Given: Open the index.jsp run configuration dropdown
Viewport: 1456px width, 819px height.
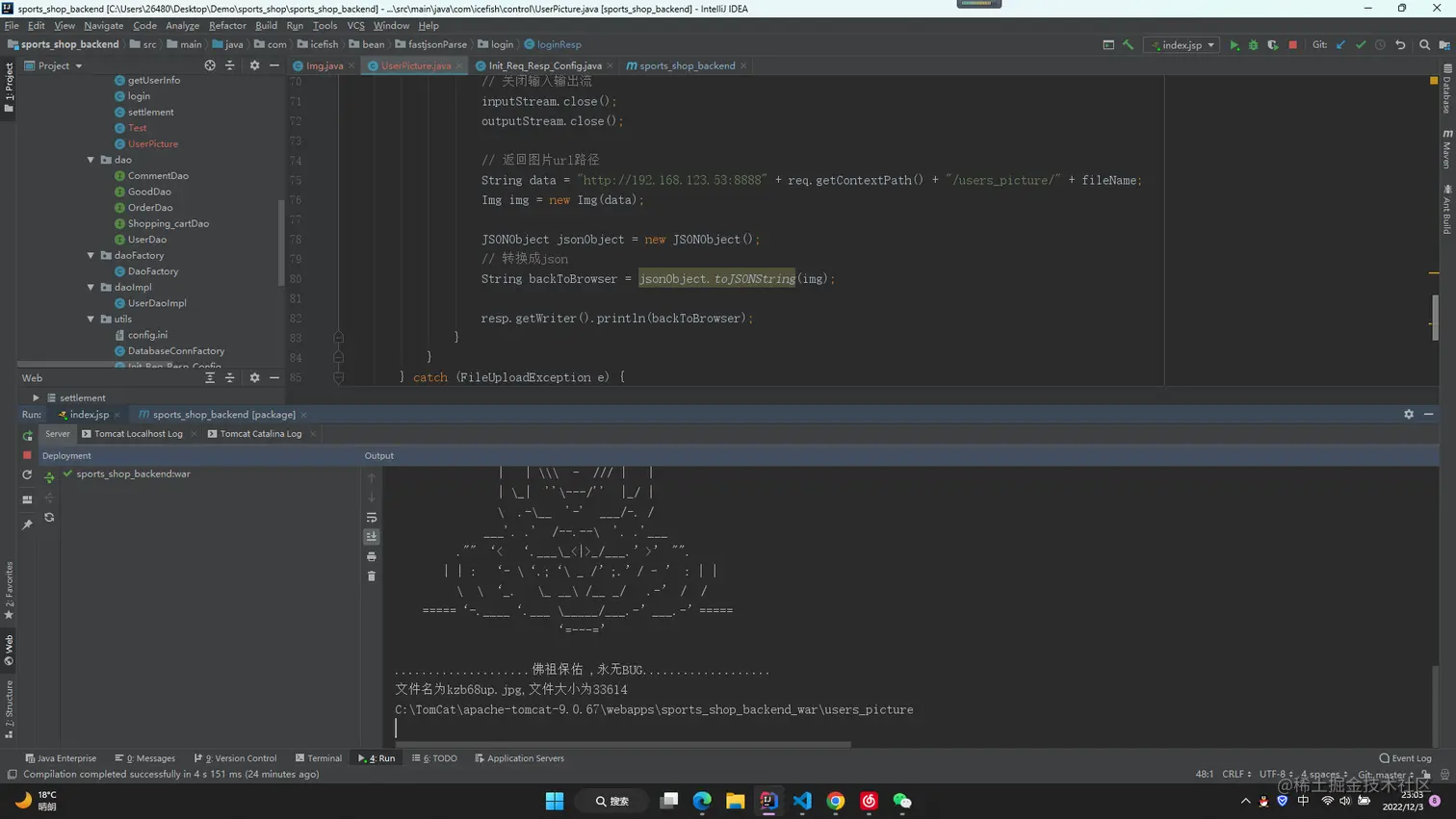Looking at the screenshot, I should pos(1183,45).
